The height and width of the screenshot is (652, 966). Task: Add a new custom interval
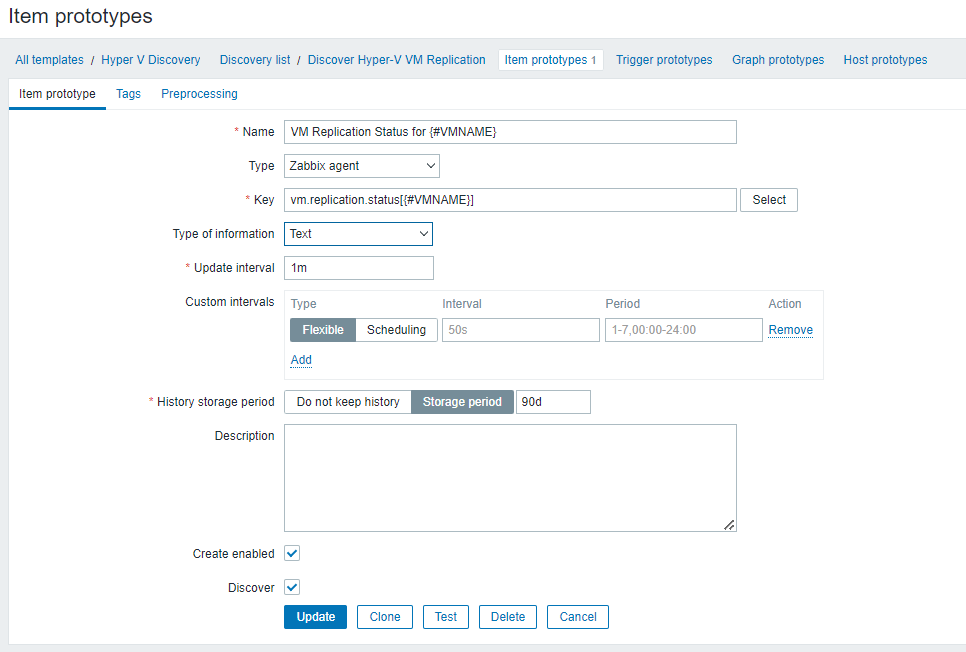pos(301,360)
